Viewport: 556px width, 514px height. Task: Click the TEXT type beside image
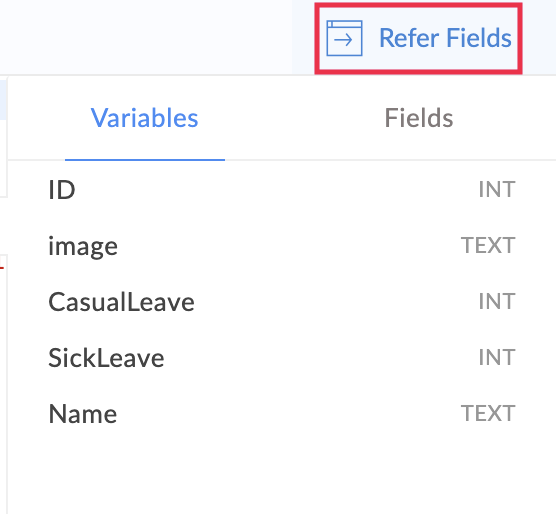[488, 245]
